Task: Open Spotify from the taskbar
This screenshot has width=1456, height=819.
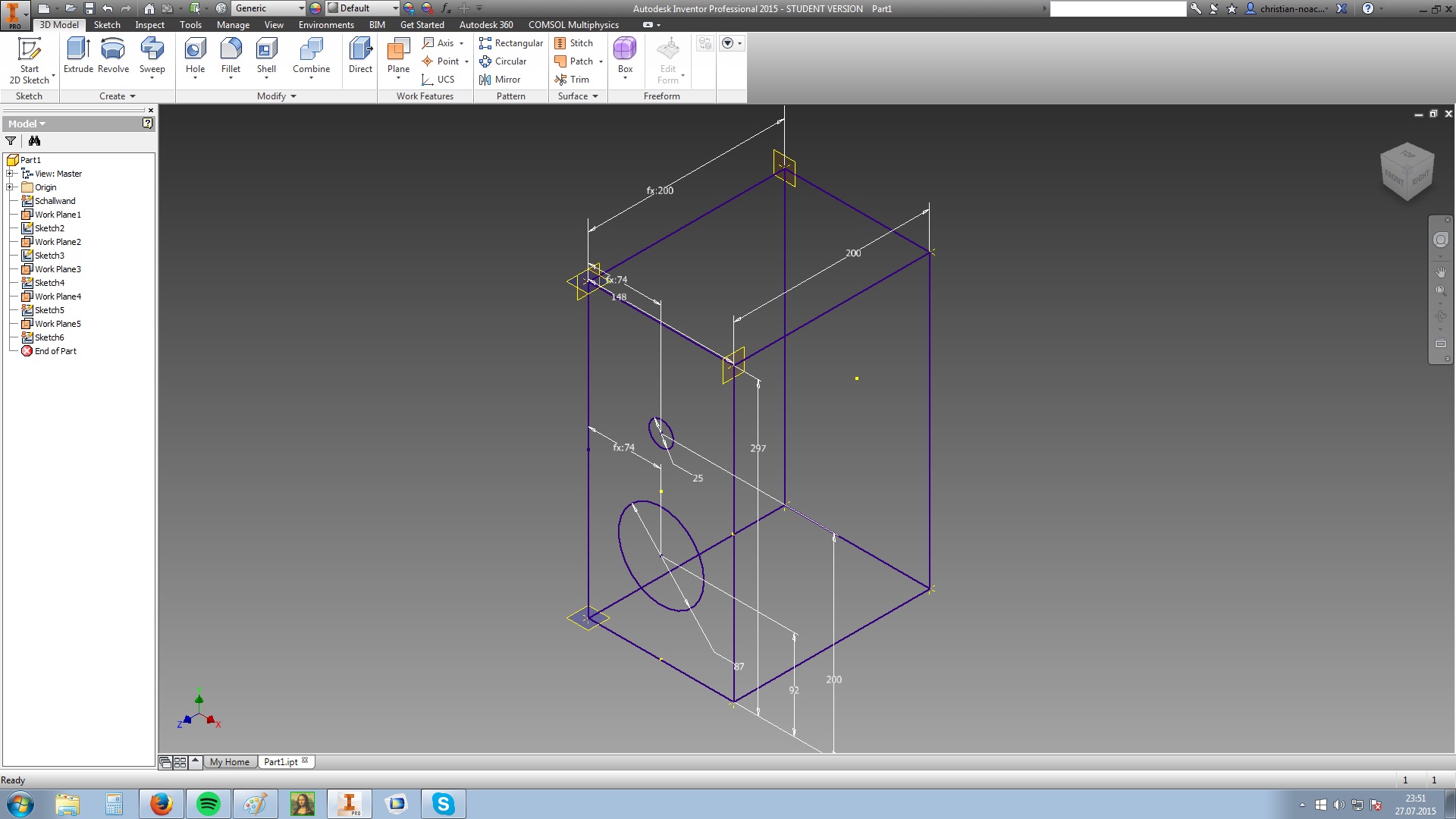Action: point(209,804)
